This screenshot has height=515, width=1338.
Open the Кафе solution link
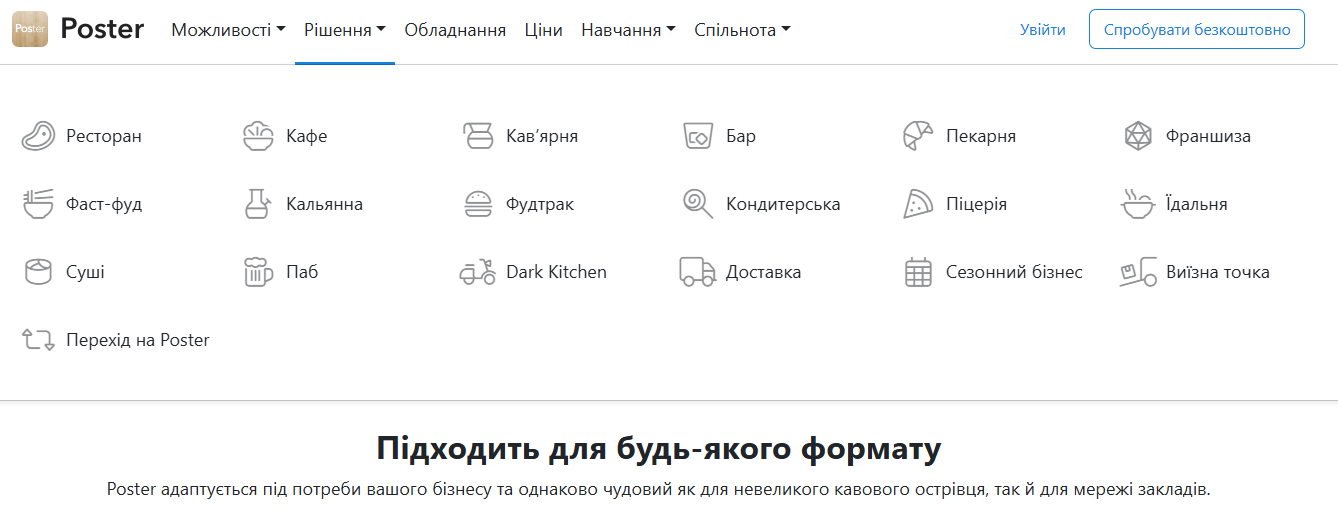coord(307,136)
